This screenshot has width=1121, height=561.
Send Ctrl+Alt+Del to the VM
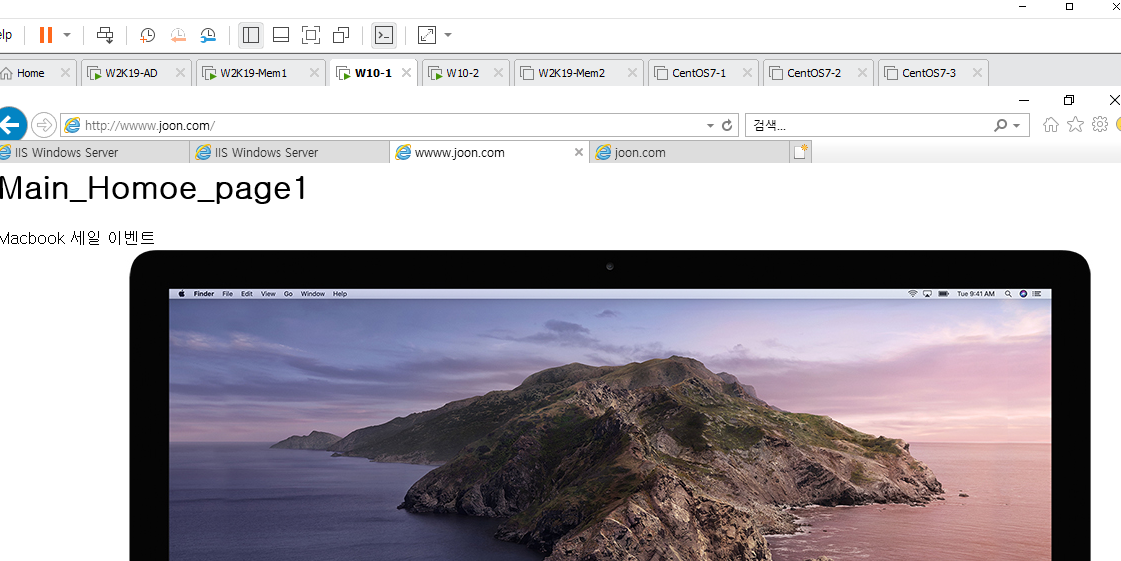105,35
